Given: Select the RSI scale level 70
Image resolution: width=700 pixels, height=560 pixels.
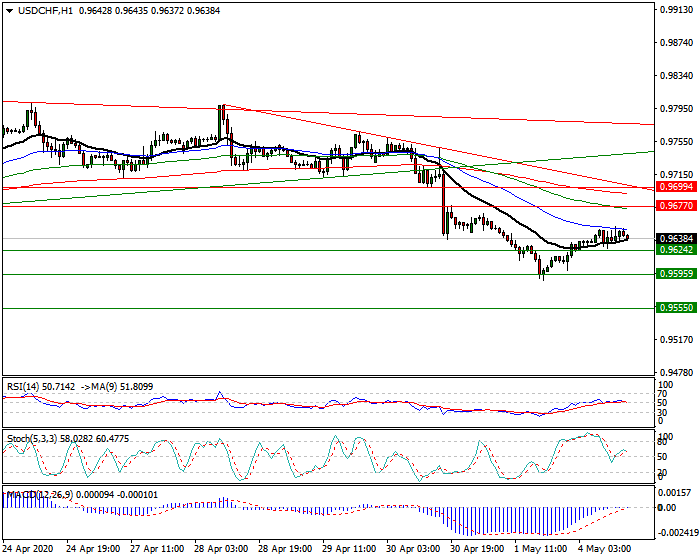Looking at the screenshot, I should pyautogui.click(x=662, y=394).
